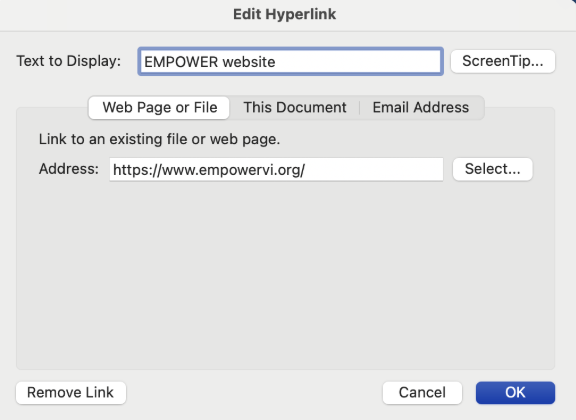Click the Address field with the empowervi URL
The height and width of the screenshot is (420, 576).
pyautogui.click(x=276, y=169)
